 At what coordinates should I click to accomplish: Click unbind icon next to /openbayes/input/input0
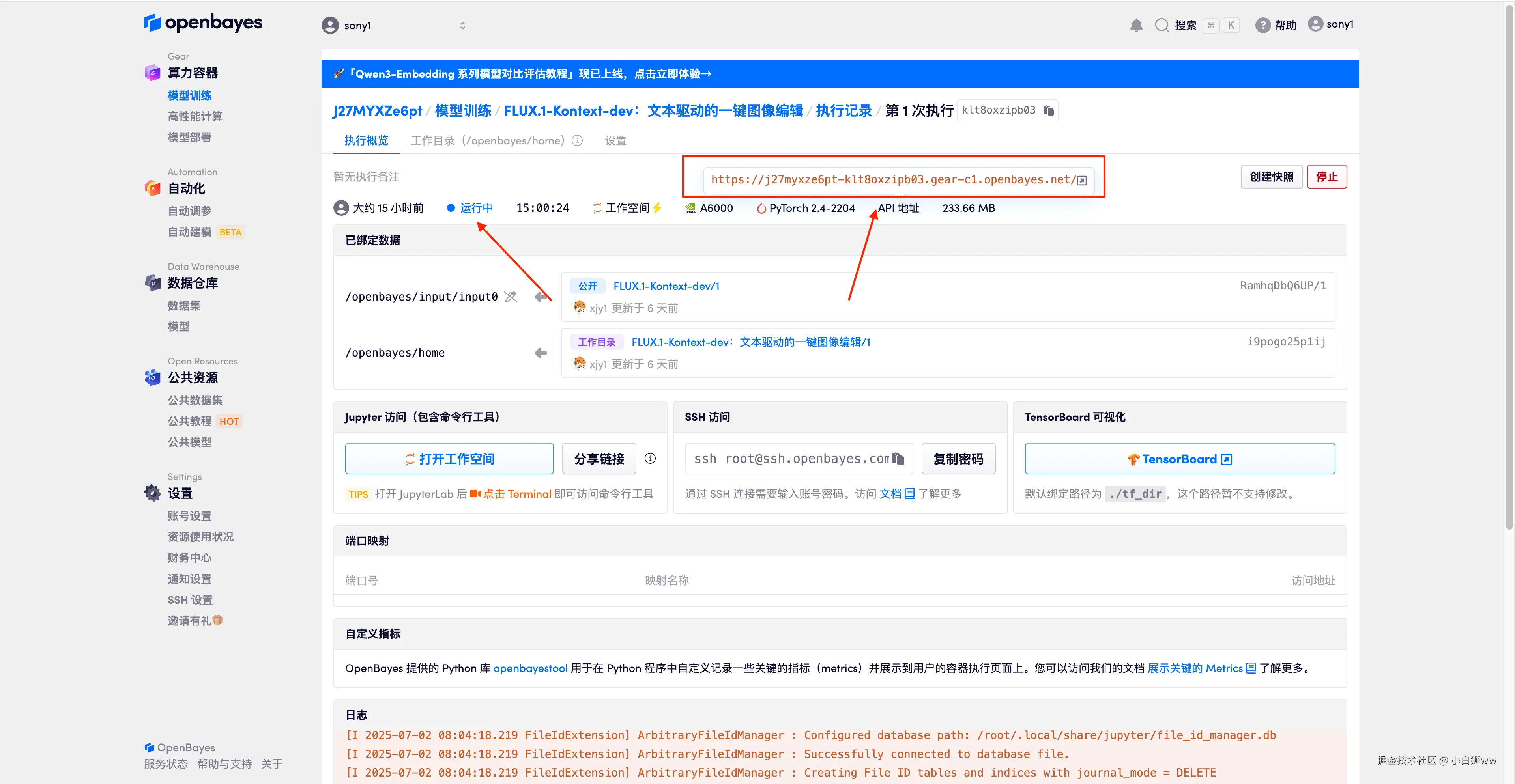(511, 297)
